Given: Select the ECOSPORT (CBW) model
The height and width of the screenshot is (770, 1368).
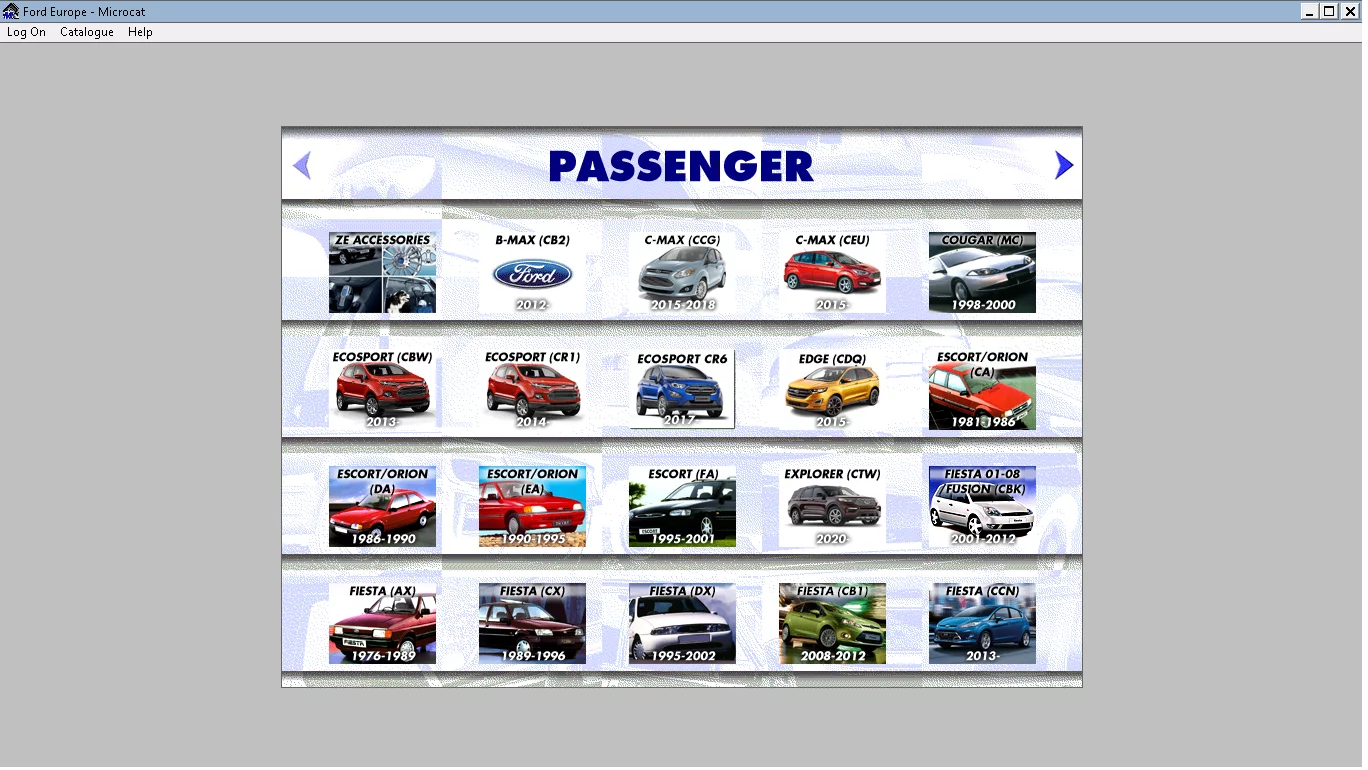Looking at the screenshot, I should [382, 388].
